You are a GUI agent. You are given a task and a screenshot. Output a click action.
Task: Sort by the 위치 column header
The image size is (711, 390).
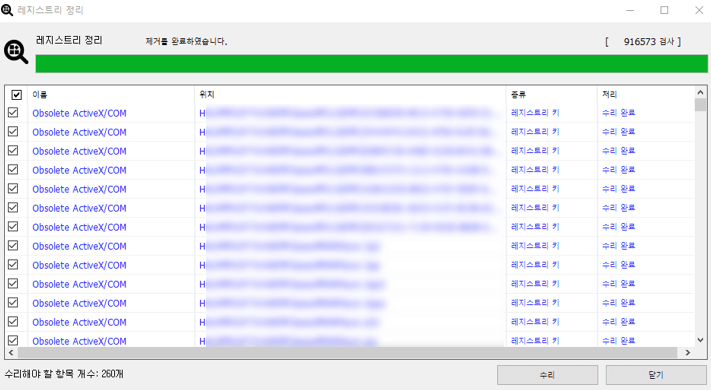[x=350, y=94]
